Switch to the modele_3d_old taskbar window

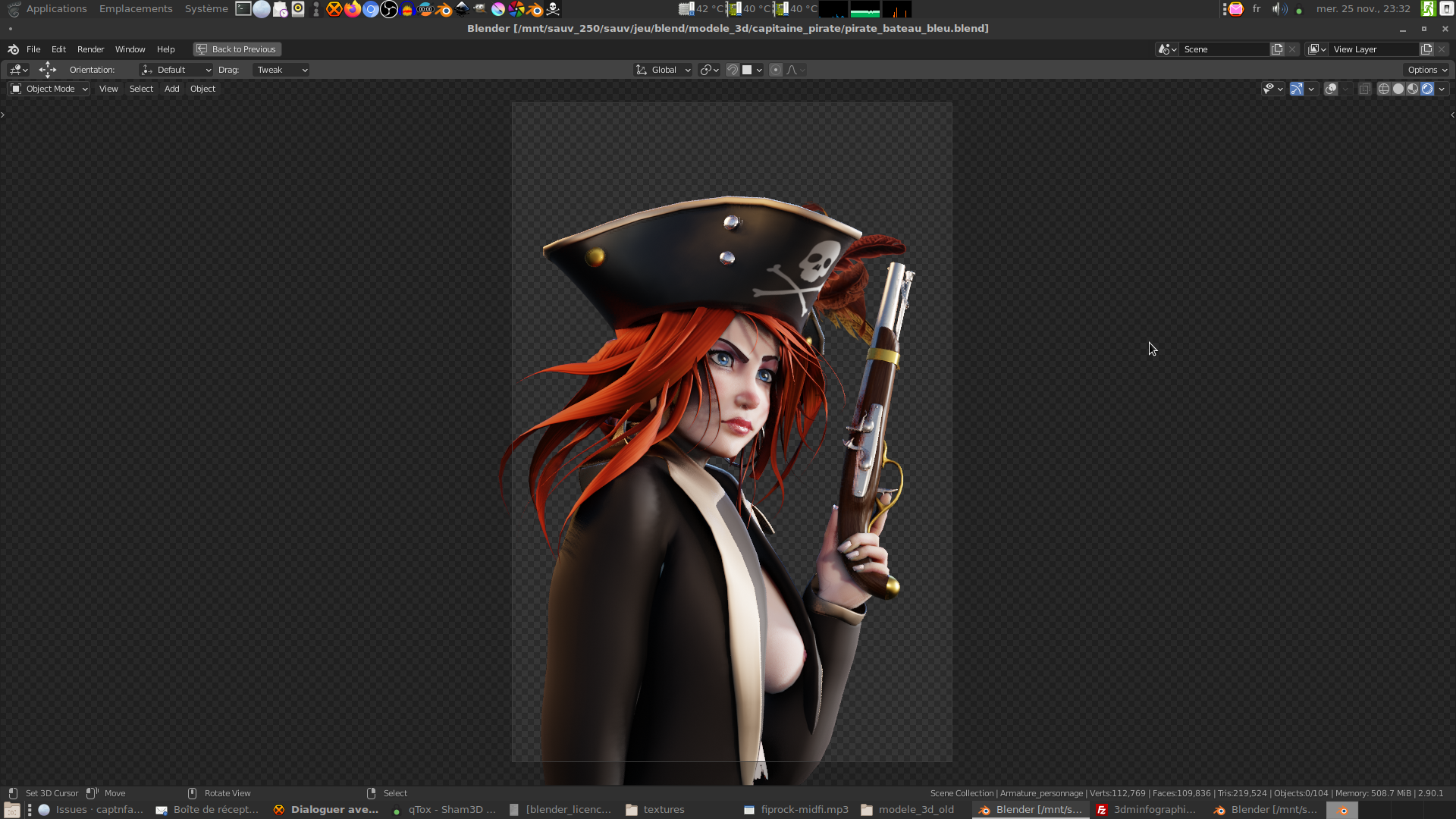click(908, 810)
